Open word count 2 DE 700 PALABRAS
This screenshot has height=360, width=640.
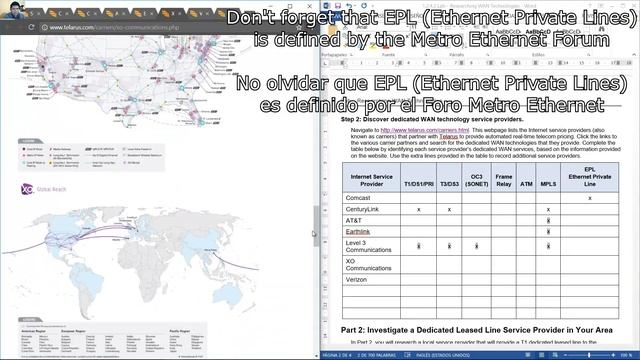click(376, 356)
